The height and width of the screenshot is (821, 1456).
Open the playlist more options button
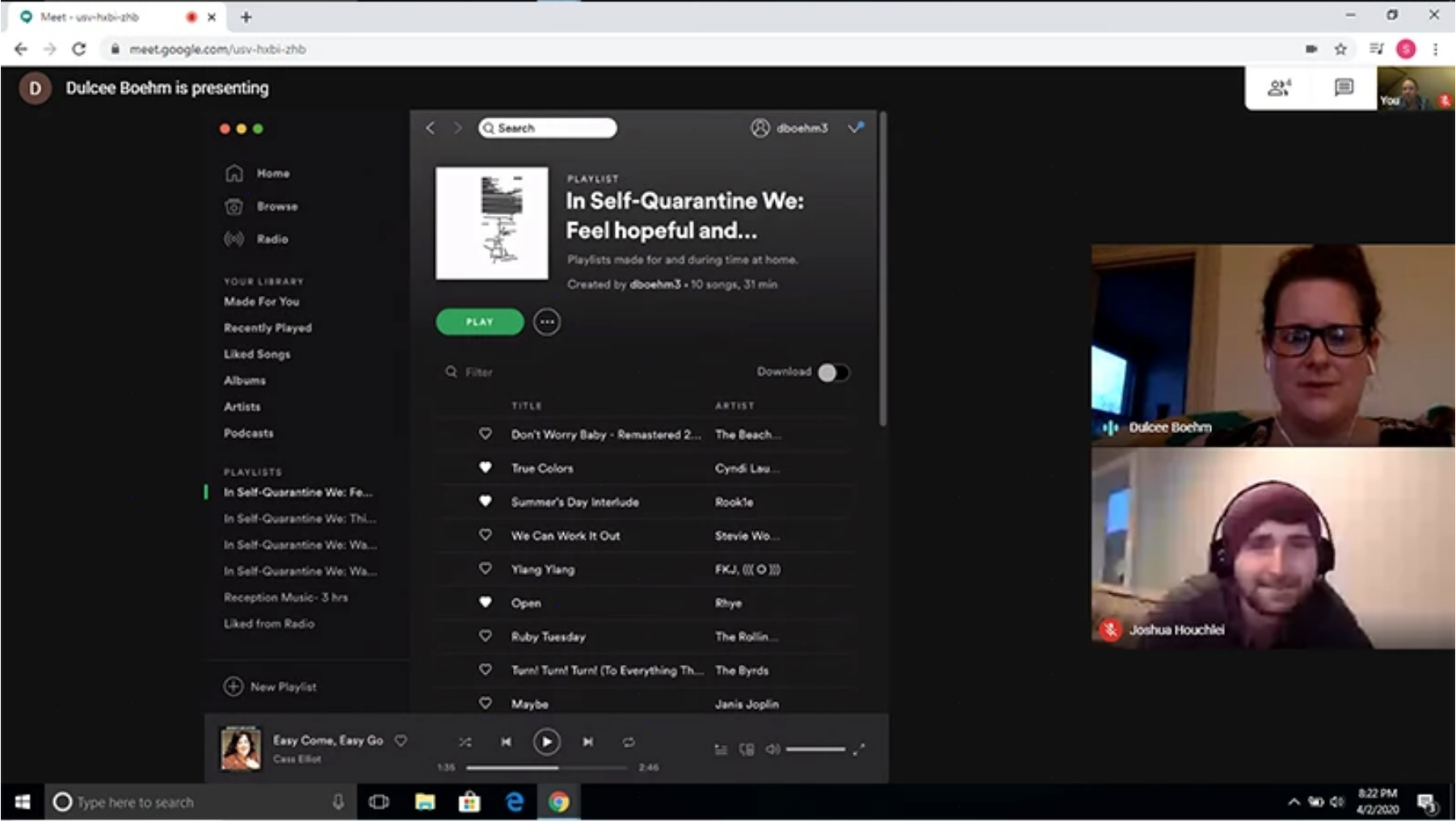coord(547,322)
